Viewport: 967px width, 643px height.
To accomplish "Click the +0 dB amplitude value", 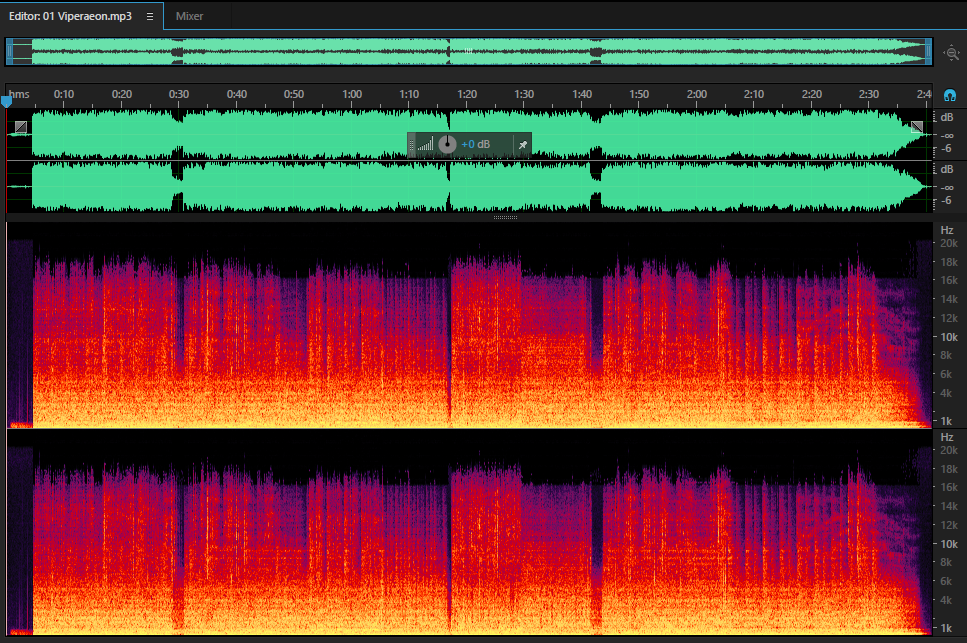I will (475, 144).
